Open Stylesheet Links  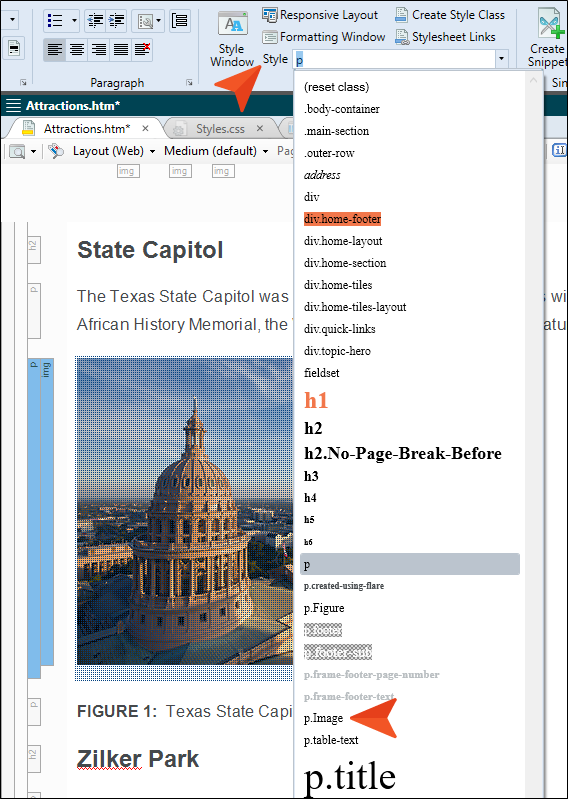click(446, 37)
